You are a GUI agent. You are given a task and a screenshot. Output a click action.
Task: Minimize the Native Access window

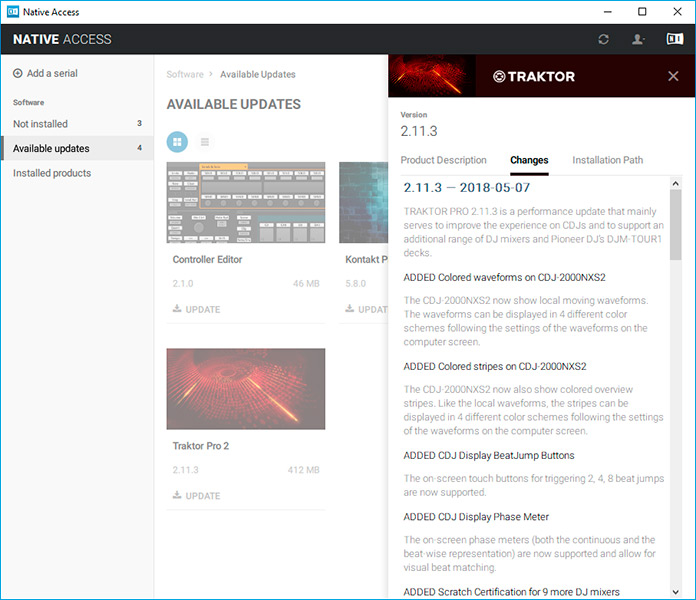click(608, 12)
